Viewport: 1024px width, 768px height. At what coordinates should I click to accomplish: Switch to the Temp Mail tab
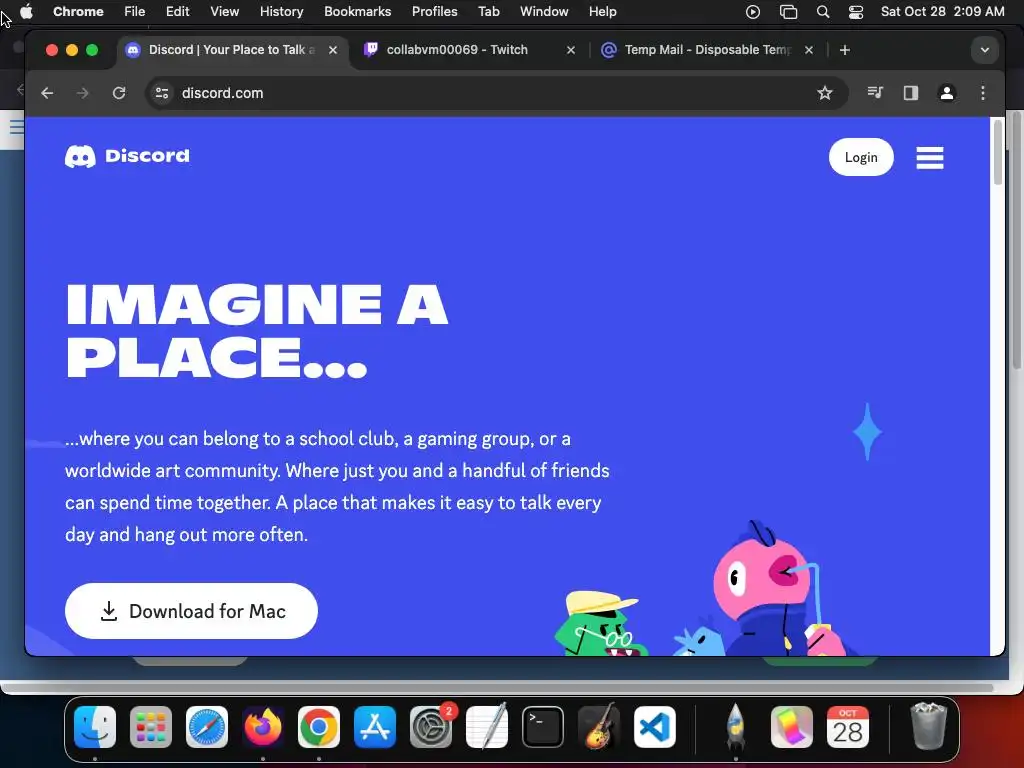click(708, 50)
